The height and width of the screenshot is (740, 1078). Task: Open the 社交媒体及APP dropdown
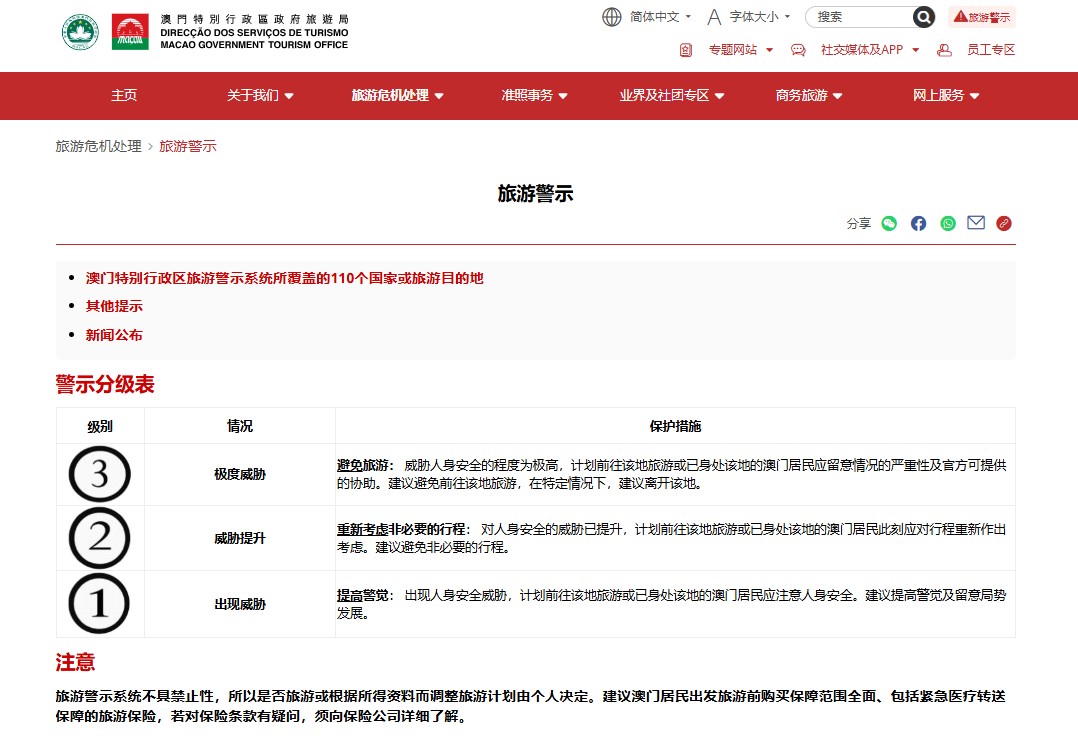(x=868, y=50)
